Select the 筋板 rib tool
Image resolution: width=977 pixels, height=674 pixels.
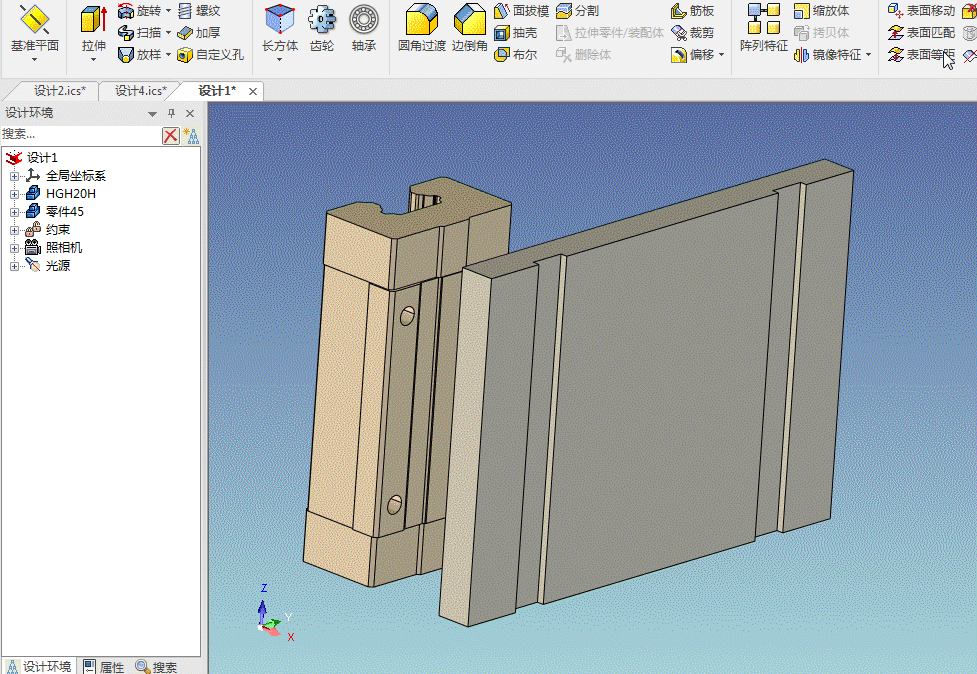pos(692,11)
